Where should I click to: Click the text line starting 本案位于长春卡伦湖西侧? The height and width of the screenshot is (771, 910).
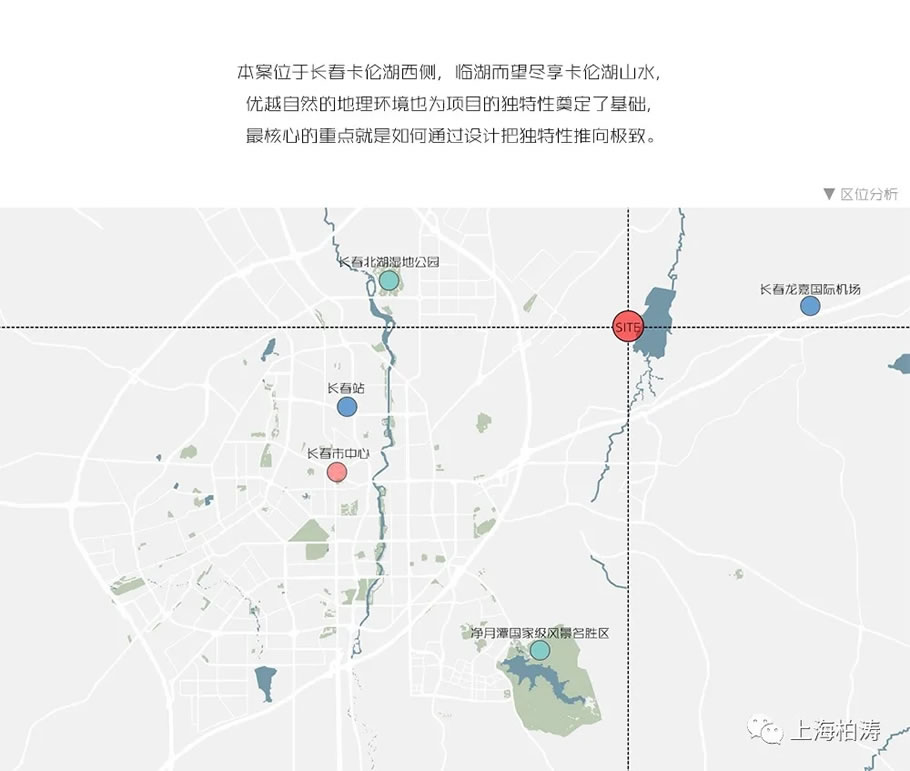[449, 72]
